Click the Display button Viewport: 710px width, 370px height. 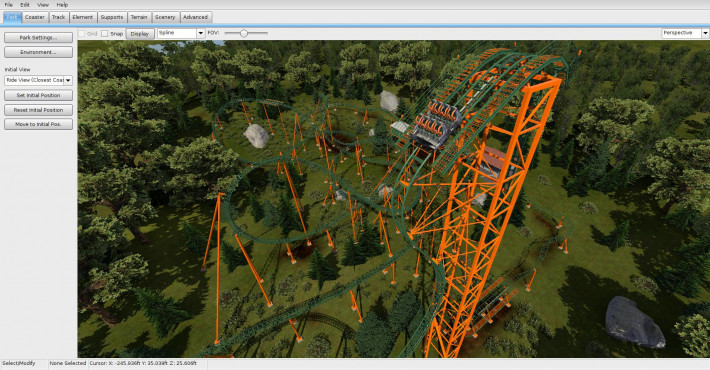[x=140, y=34]
